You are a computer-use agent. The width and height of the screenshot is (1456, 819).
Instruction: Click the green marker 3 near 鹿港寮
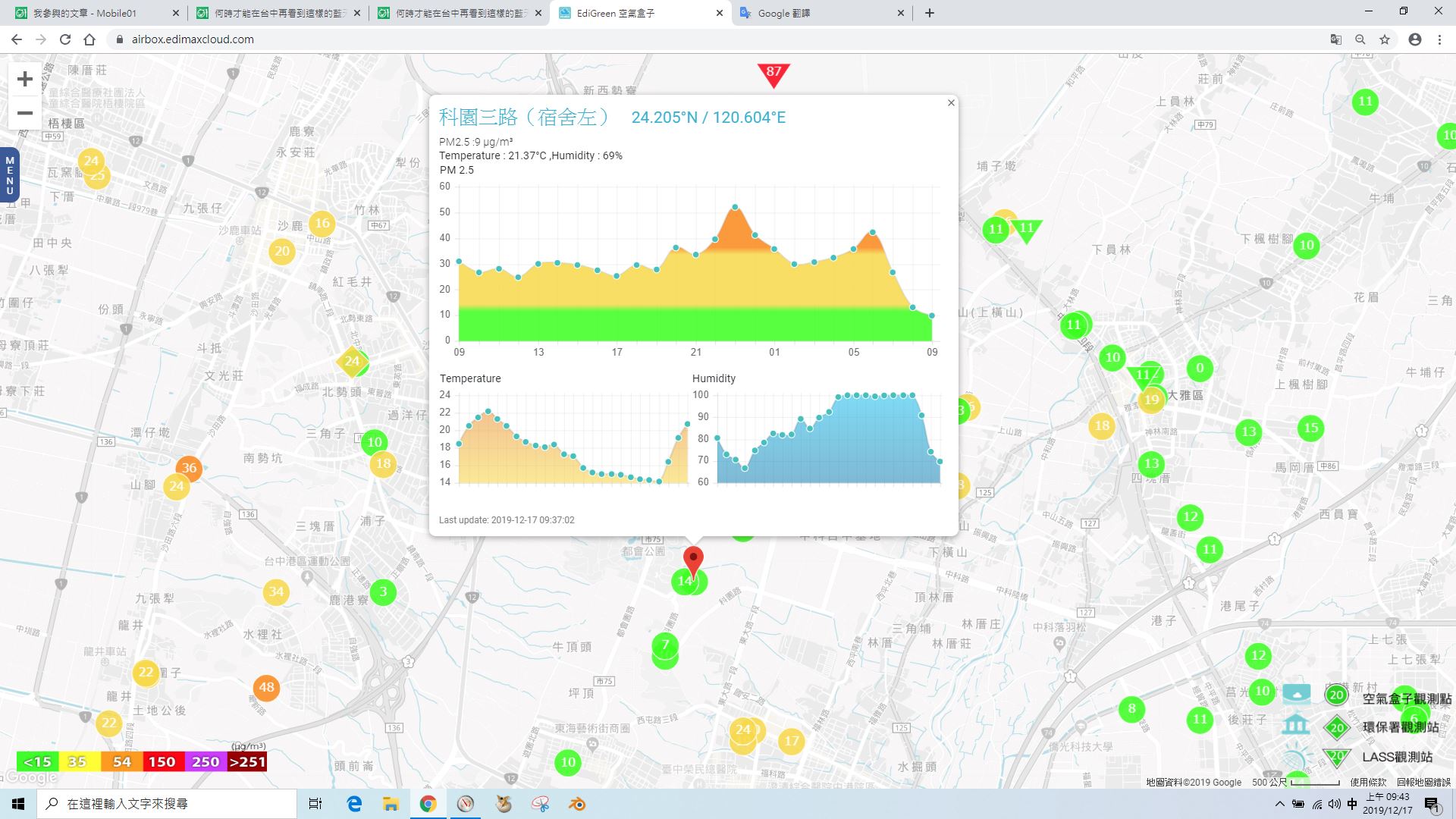tap(383, 591)
